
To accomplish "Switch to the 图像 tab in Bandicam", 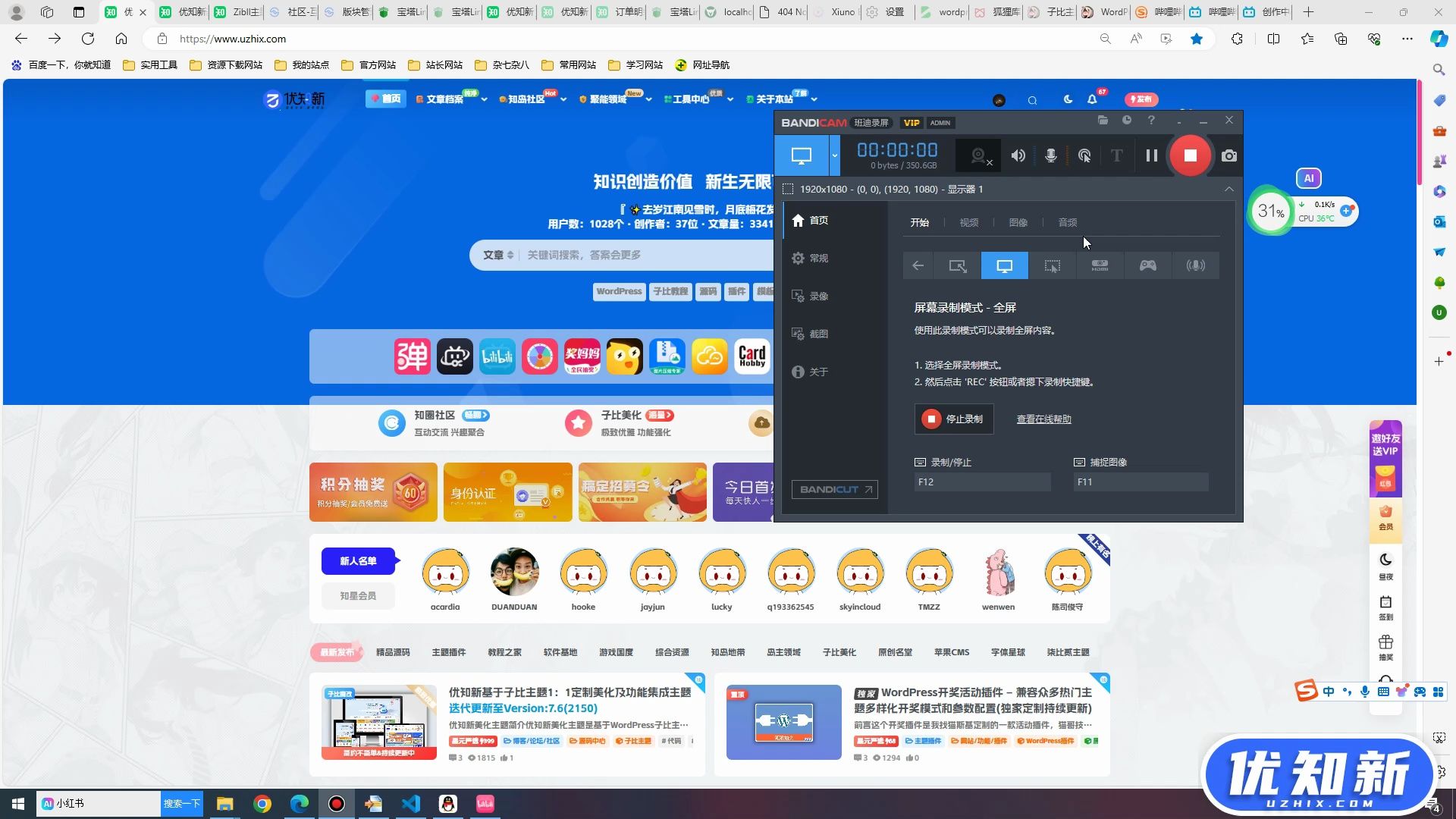I will [x=1018, y=222].
